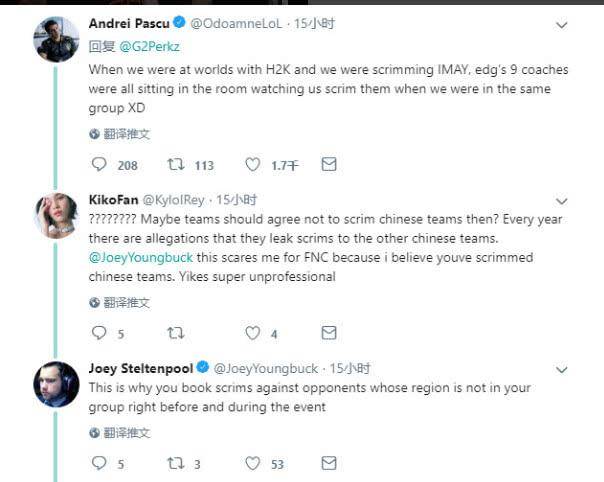View KikoFan's profile avatar

coord(56,216)
